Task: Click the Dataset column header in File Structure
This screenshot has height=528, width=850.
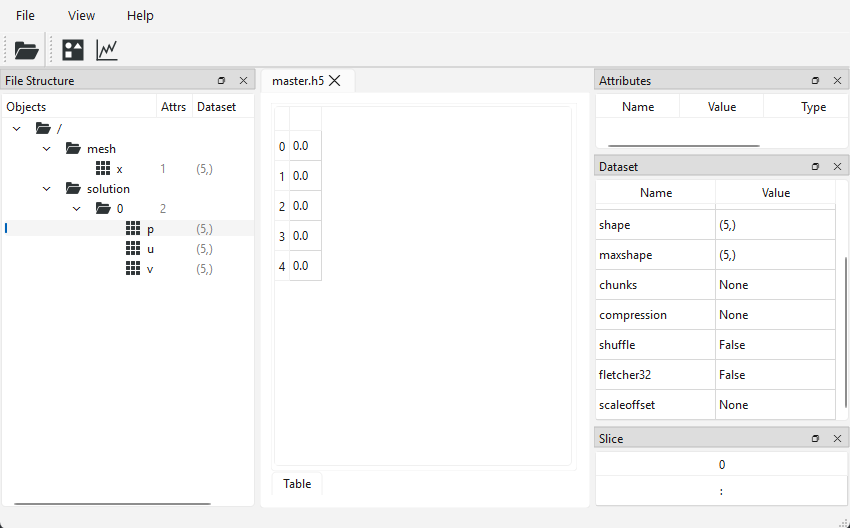Action: [222, 107]
